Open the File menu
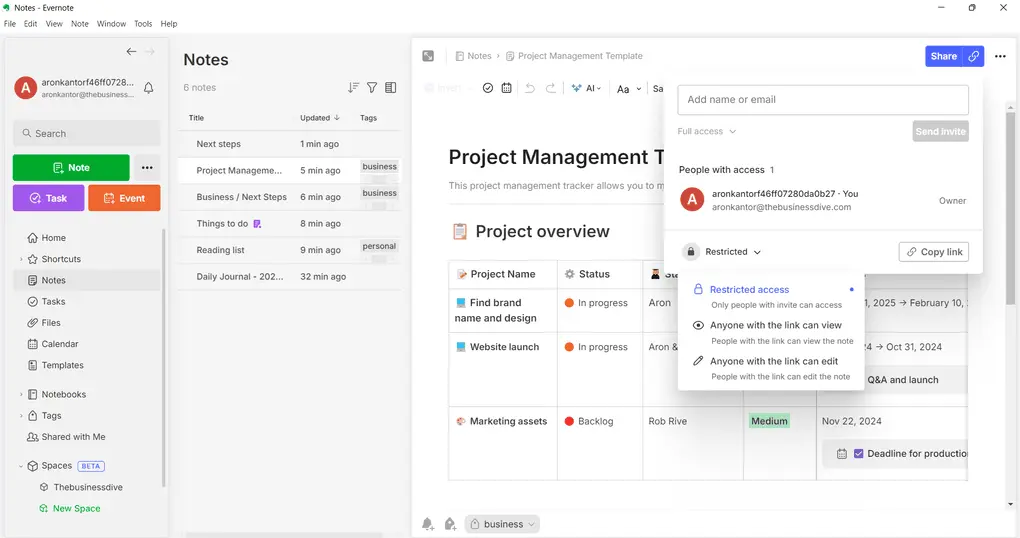1020x538 pixels. (10, 23)
